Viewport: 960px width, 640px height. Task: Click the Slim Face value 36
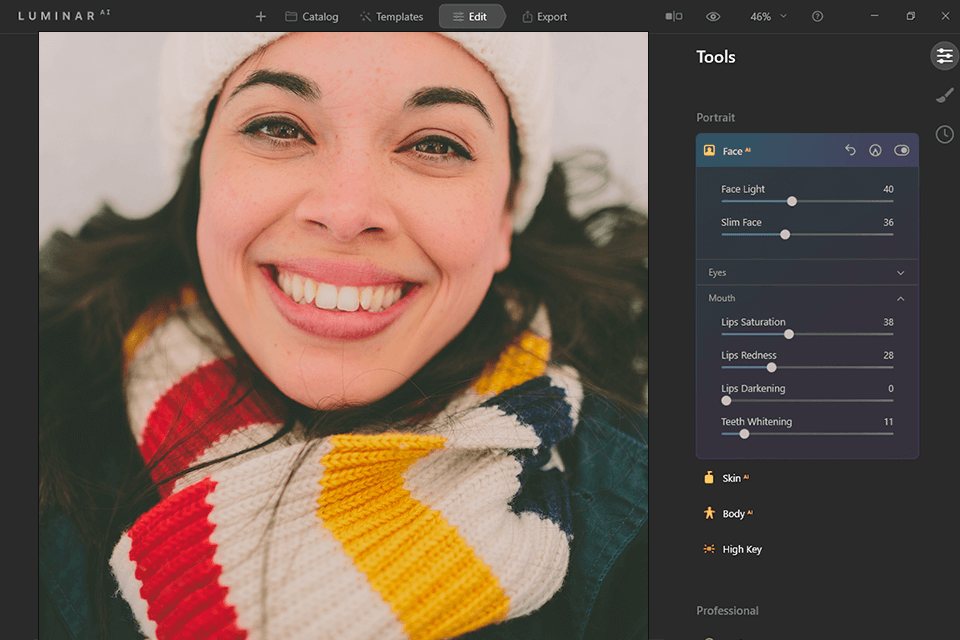(x=888, y=222)
